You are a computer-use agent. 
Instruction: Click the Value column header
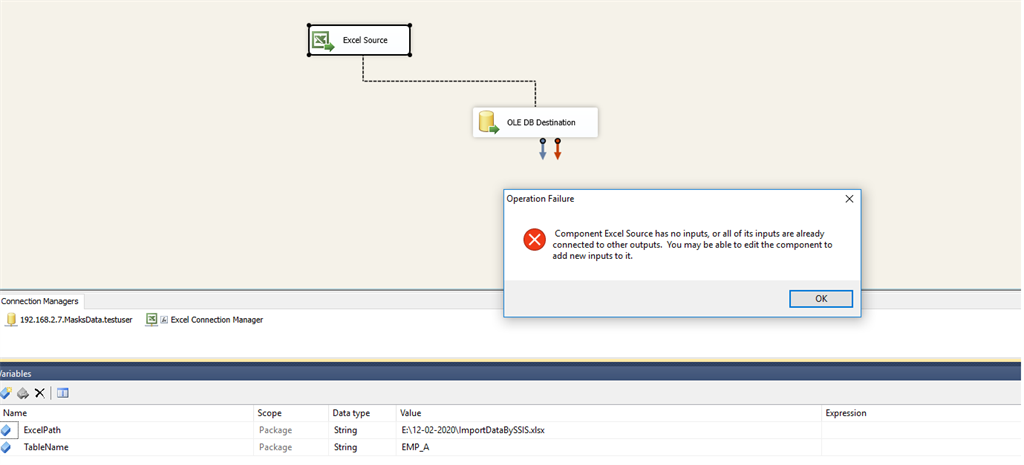[609, 413]
